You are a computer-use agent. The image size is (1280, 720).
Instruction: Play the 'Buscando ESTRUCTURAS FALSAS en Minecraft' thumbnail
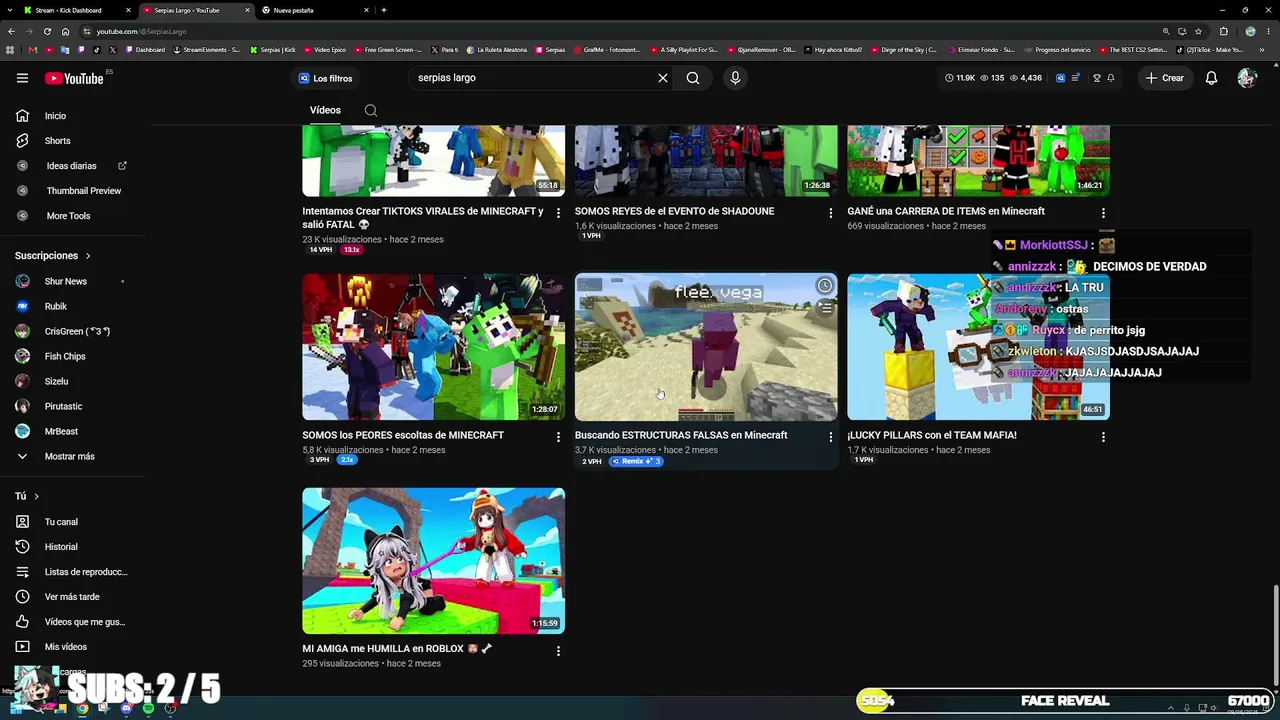pyautogui.click(x=706, y=346)
